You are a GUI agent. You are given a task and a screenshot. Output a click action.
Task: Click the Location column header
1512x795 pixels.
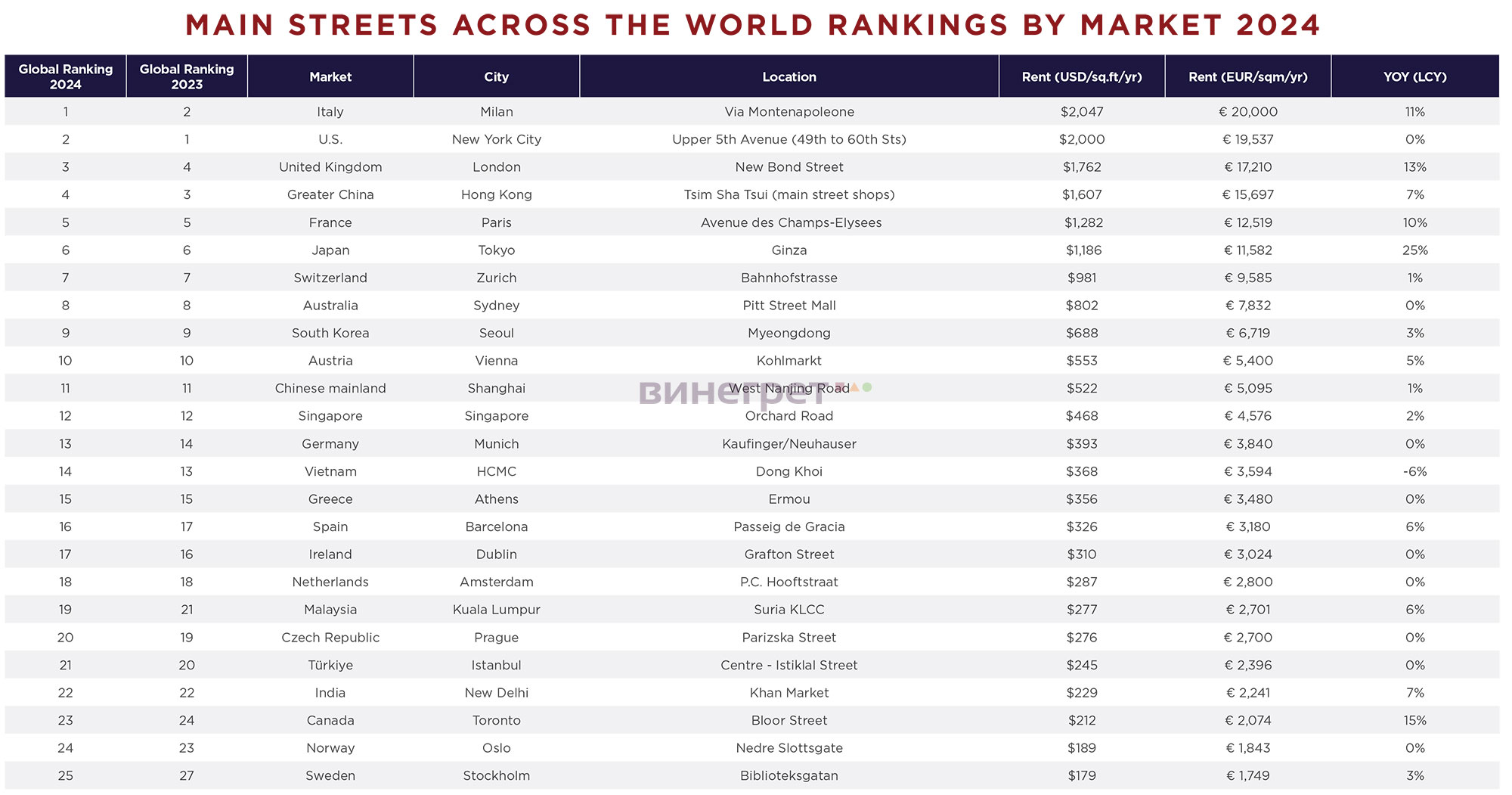[789, 76]
